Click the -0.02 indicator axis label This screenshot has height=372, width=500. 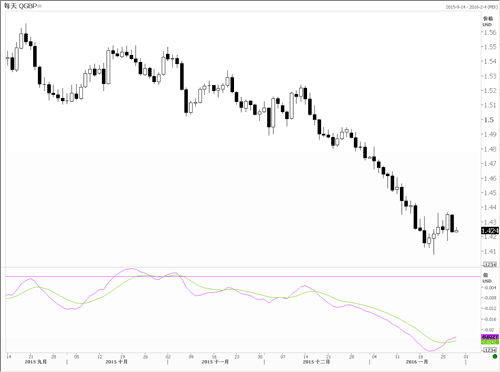490,330
